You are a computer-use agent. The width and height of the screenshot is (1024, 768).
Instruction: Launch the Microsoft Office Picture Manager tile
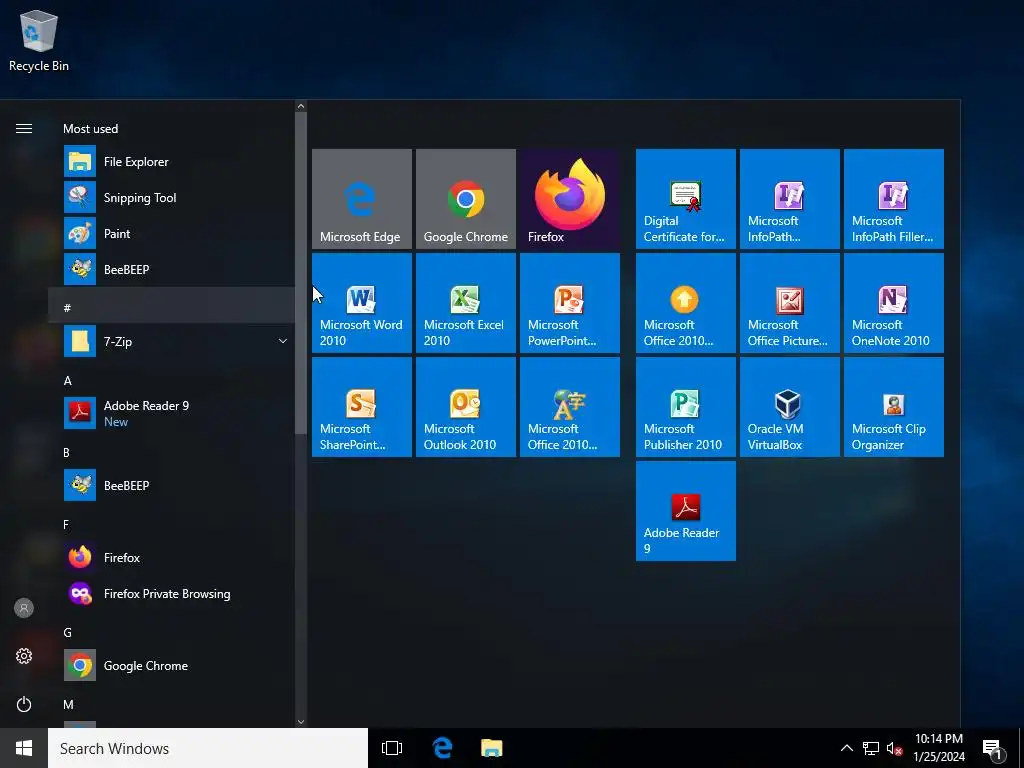[790, 302]
